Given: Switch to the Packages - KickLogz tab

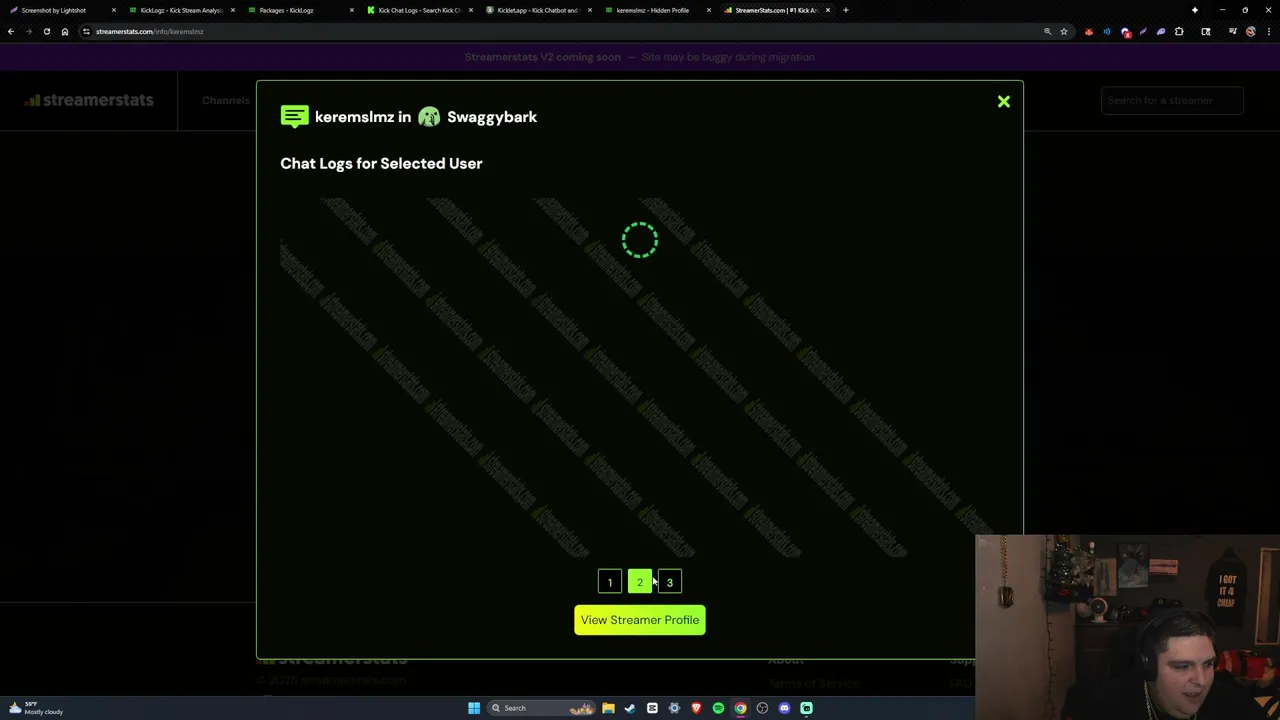Looking at the screenshot, I should pyautogui.click(x=298, y=10).
